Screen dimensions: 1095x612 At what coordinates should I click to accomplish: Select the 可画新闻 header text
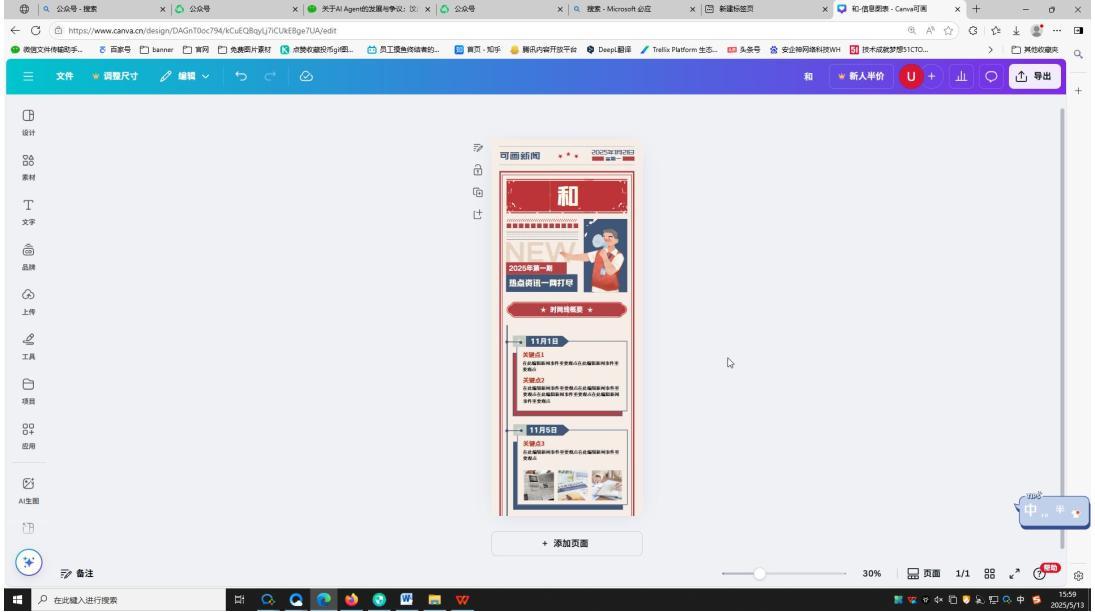tap(520, 156)
